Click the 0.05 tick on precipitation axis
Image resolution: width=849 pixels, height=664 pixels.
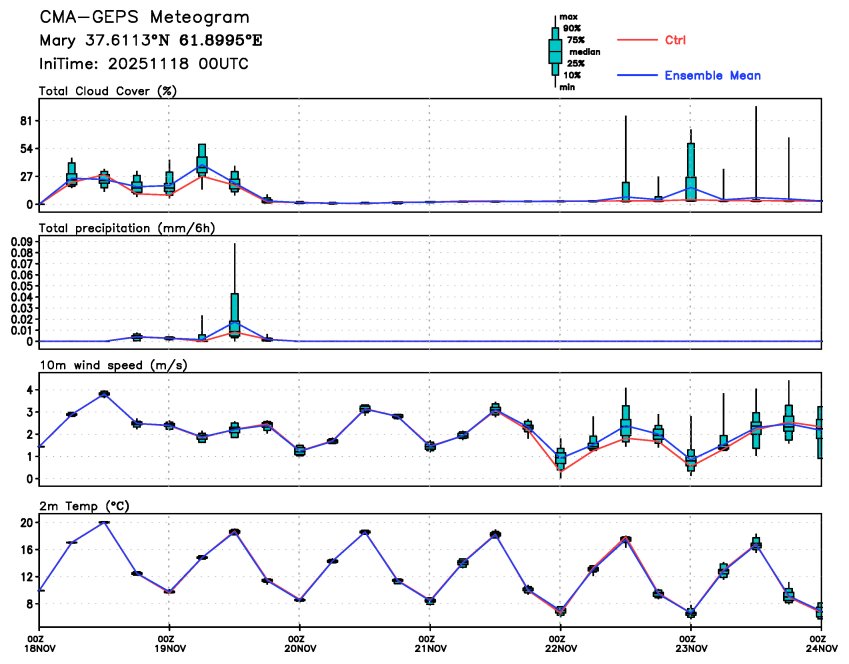tap(22, 286)
